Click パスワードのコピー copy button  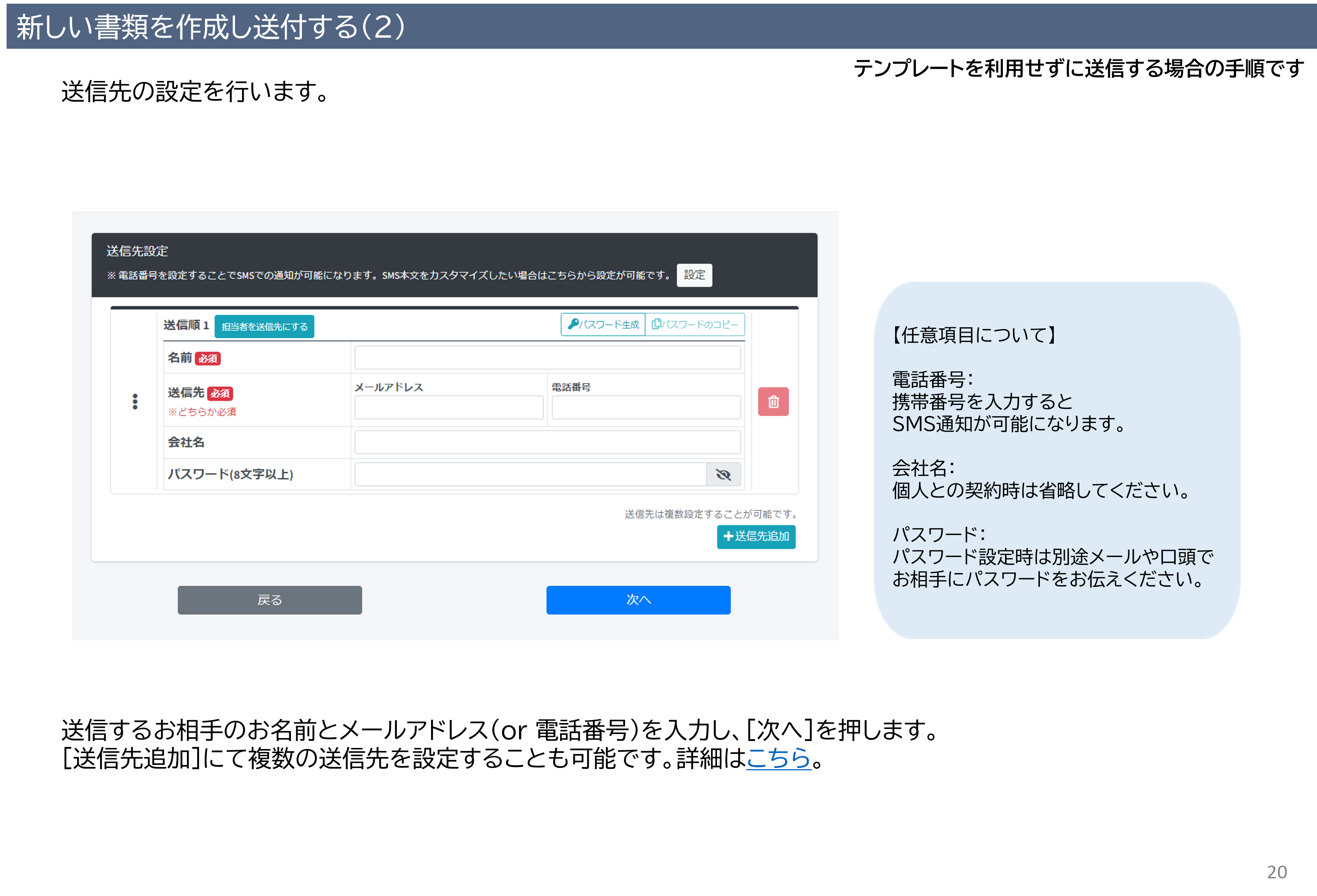pyautogui.click(x=695, y=325)
